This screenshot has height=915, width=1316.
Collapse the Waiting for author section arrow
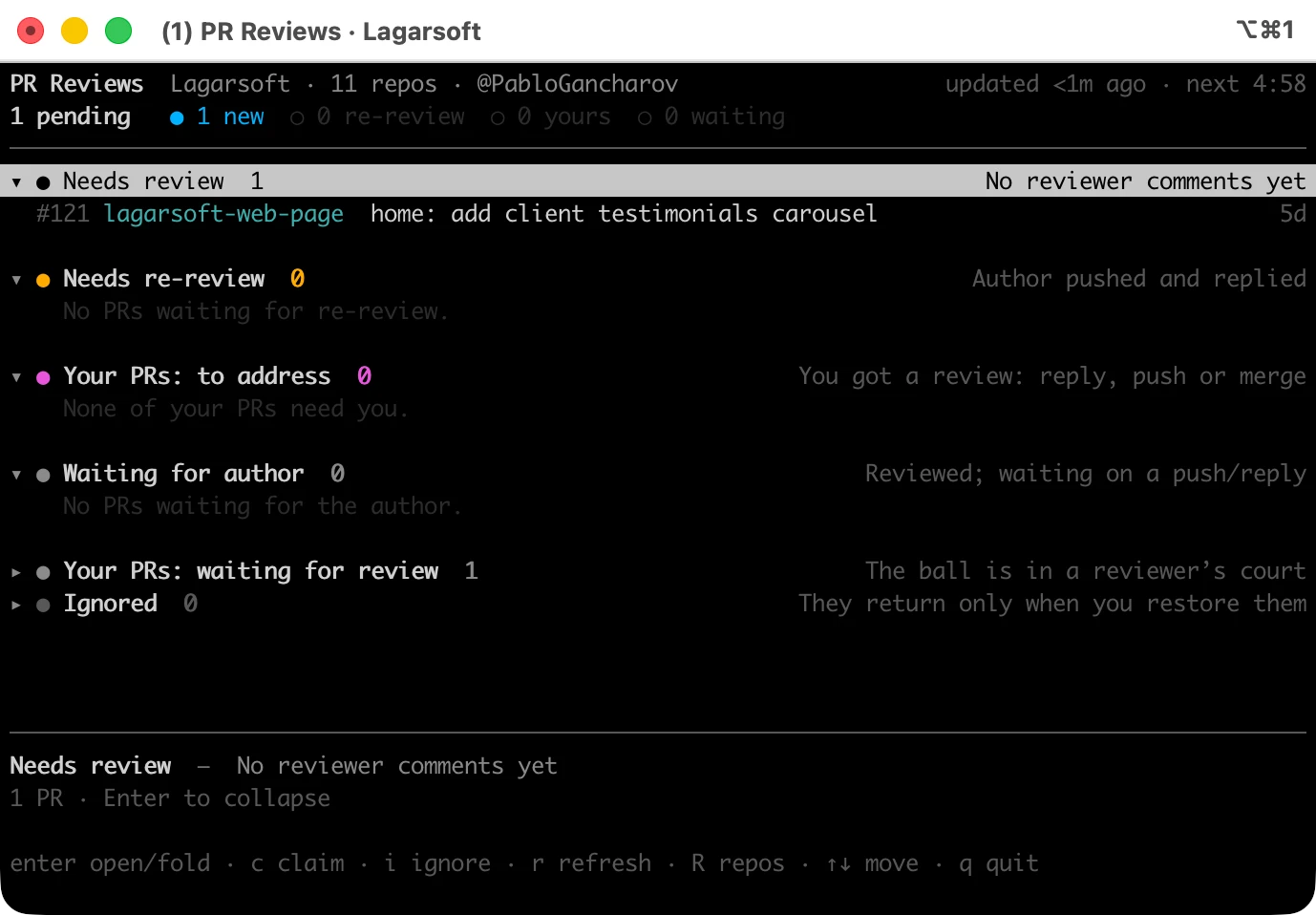click(16, 474)
